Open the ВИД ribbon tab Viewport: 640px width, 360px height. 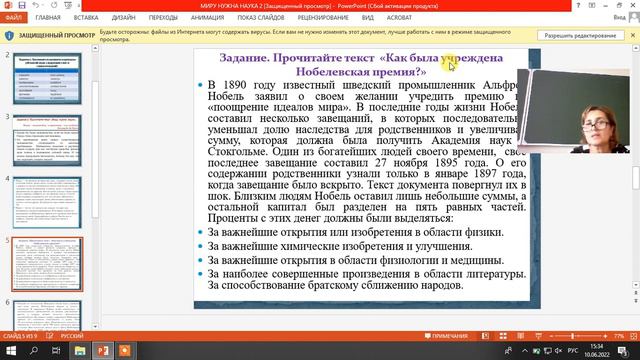tap(367, 18)
